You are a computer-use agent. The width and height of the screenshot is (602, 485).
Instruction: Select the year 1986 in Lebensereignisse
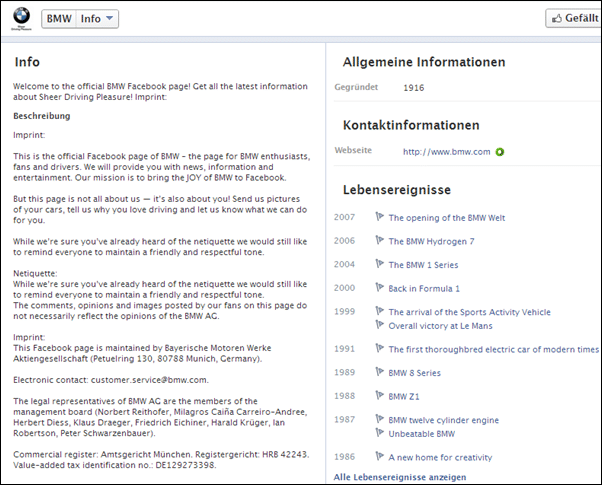pyautogui.click(x=344, y=457)
